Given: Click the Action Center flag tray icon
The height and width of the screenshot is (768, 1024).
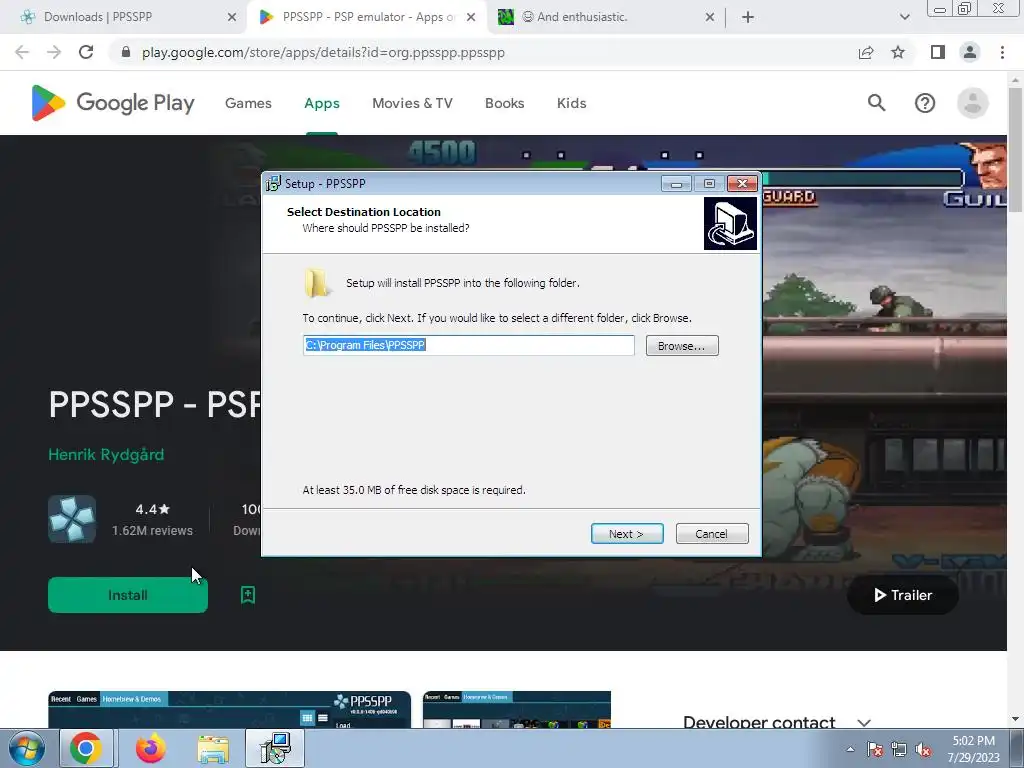Looking at the screenshot, I should (875, 749).
